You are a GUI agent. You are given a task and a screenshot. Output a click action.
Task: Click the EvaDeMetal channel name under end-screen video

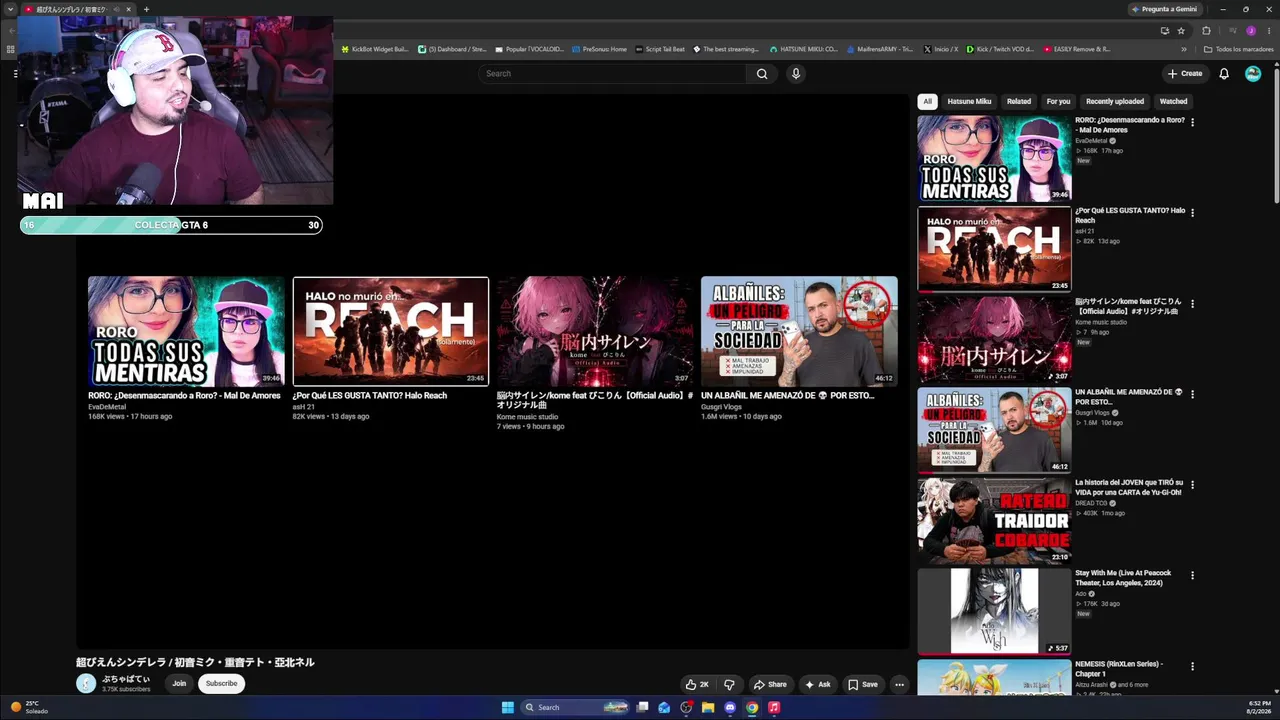pos(107,407)
